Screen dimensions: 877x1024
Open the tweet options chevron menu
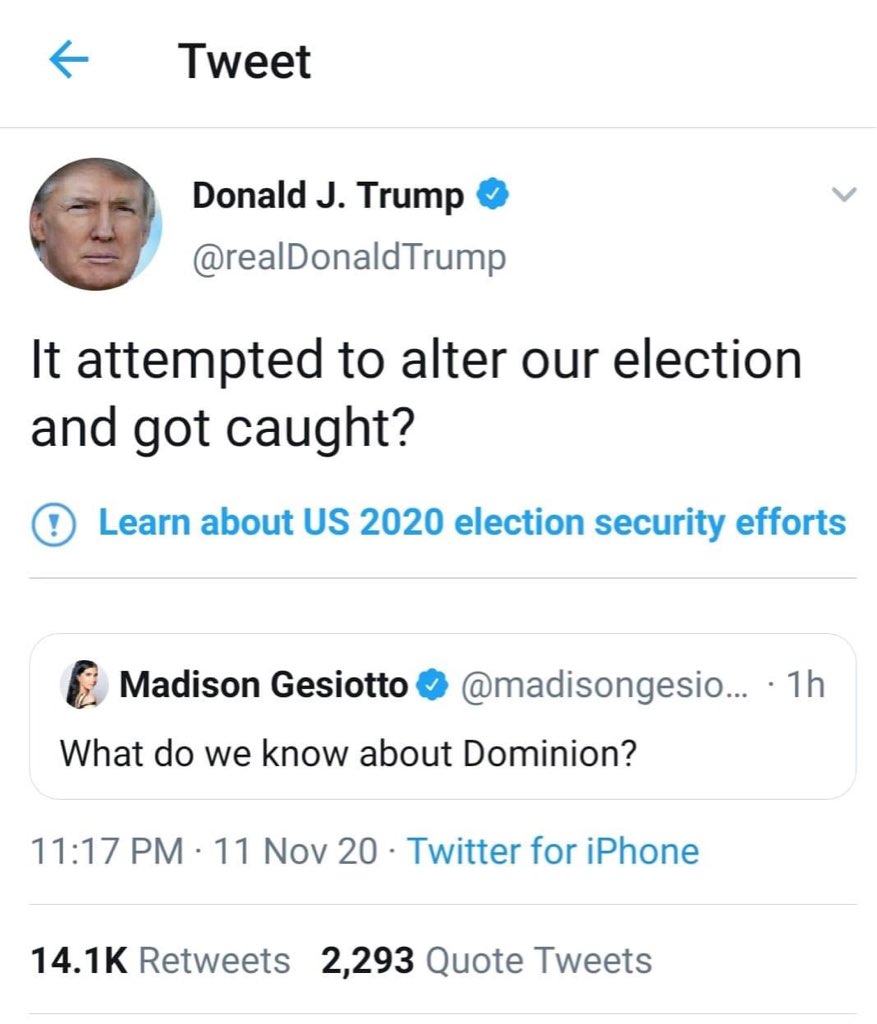845,195
